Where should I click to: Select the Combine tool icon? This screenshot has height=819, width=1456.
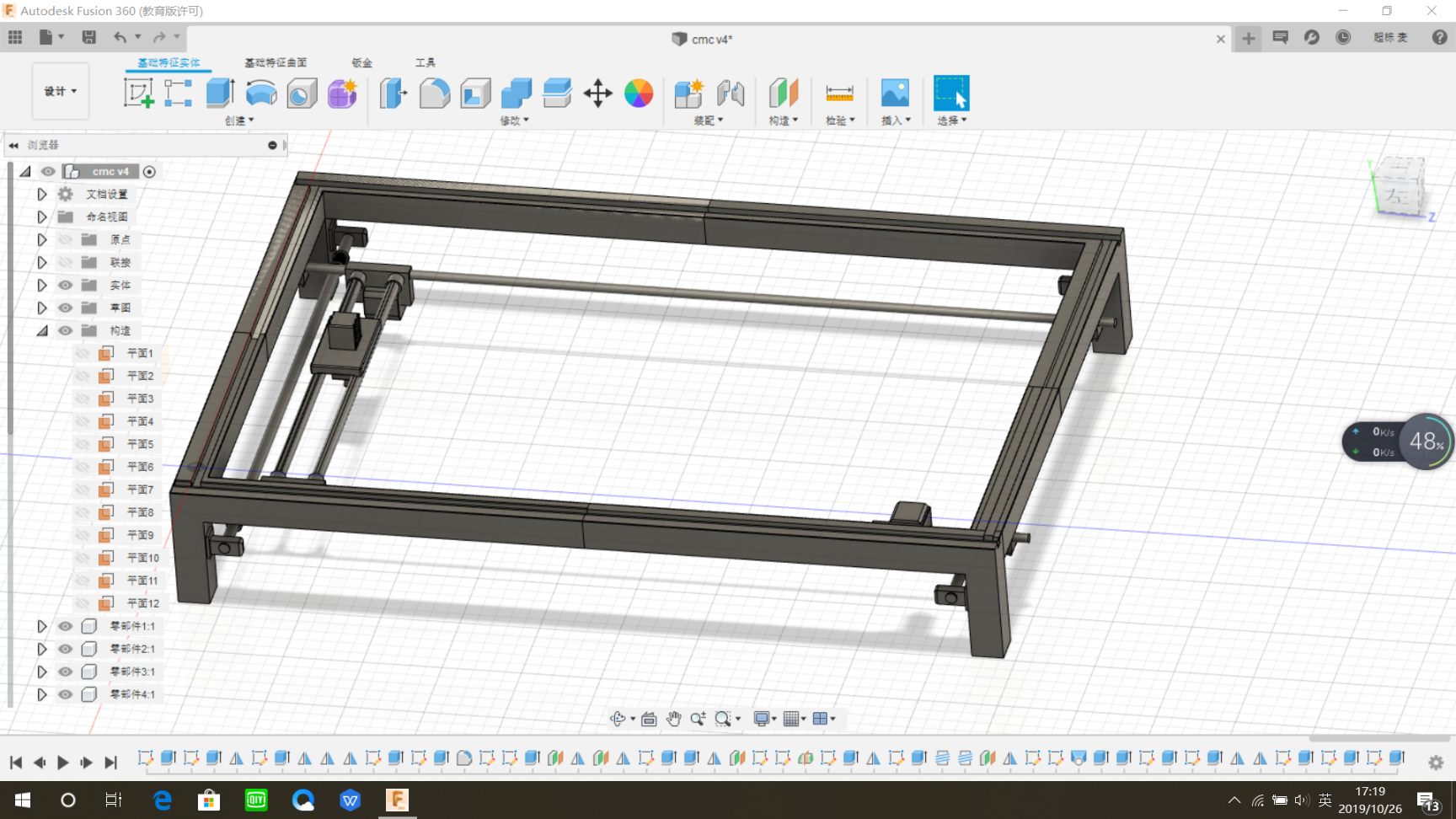point(517,93)
